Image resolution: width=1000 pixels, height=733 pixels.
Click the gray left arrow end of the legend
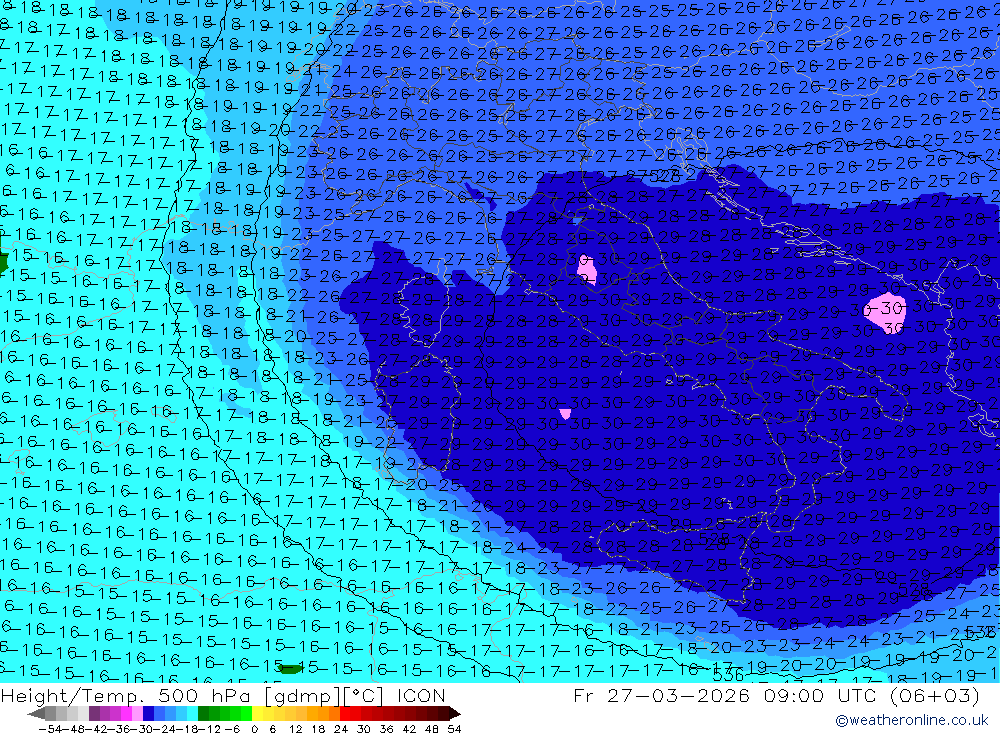click(x=36, y=713)
